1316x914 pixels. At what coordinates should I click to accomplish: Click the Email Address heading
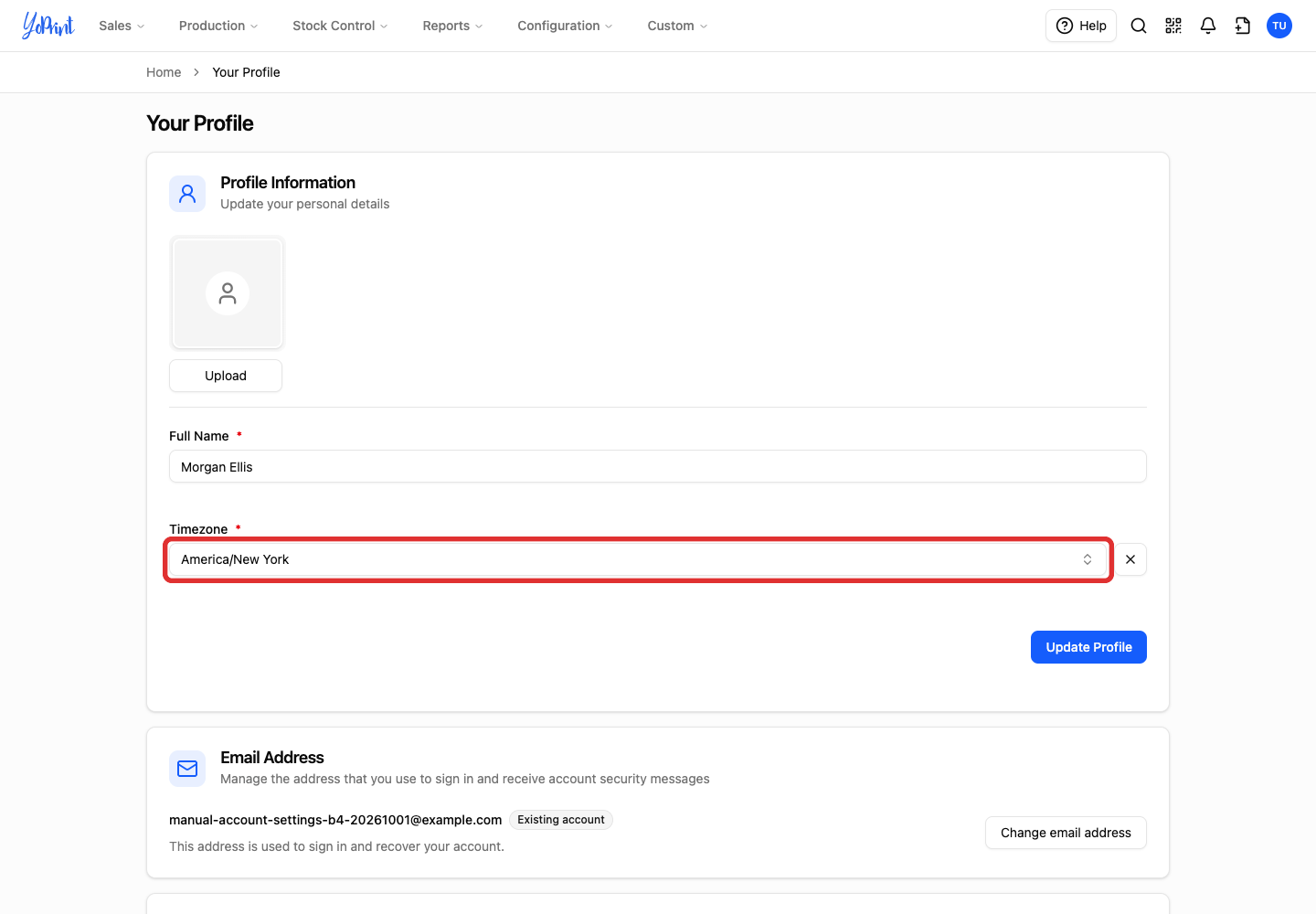[272, 758]
